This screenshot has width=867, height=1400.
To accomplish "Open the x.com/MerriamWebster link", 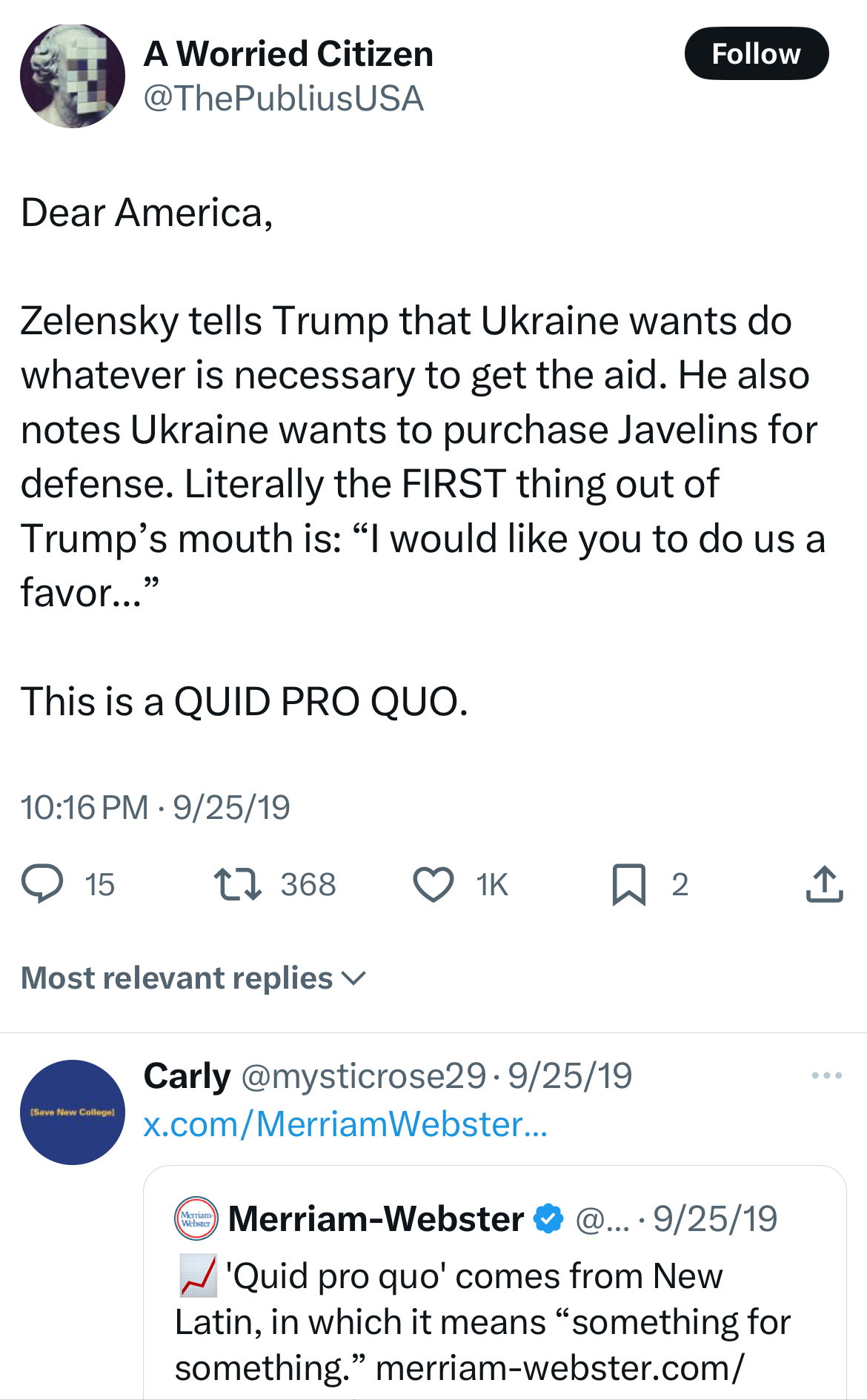I will pos(345,1124).
